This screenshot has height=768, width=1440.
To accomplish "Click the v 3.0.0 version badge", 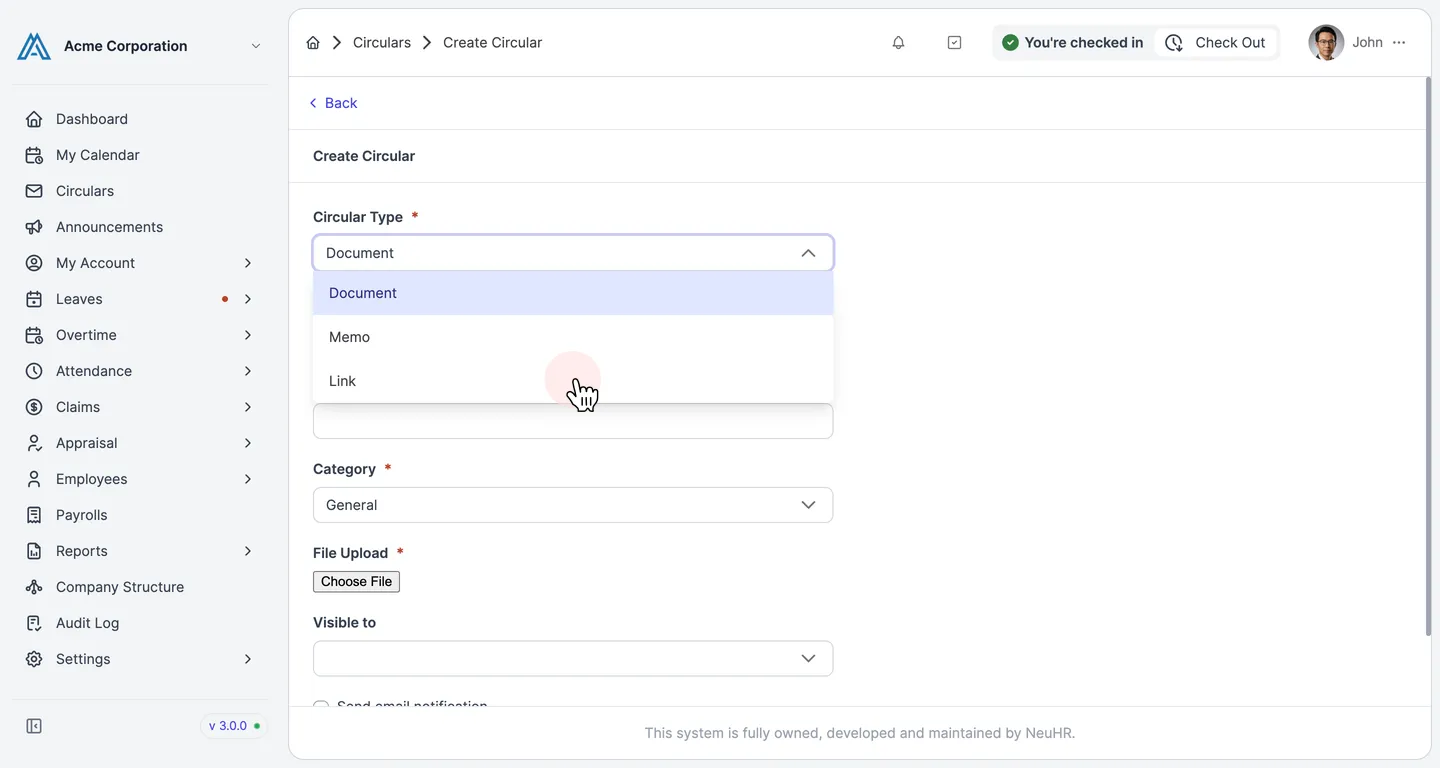I will point(235,726).
